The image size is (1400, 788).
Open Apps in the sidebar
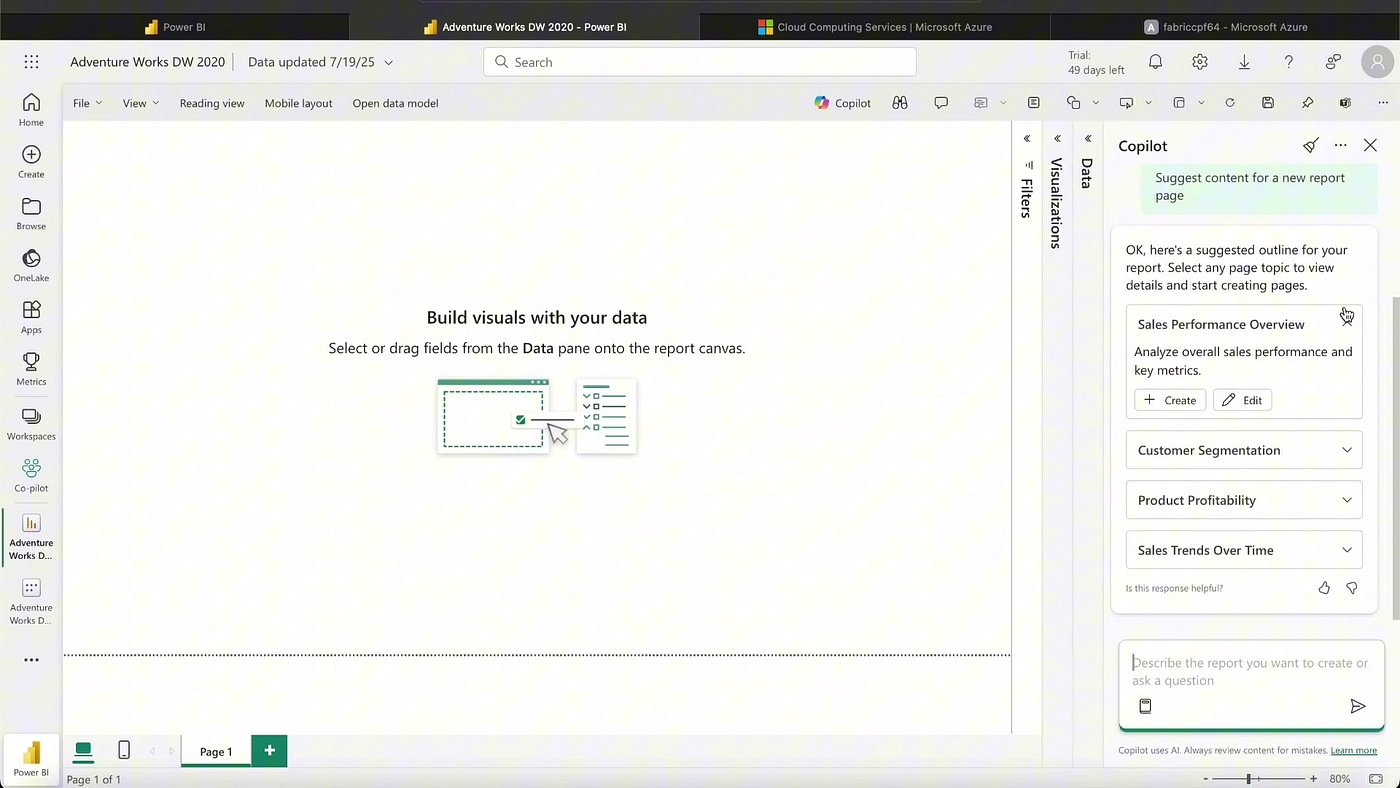[31, 317]
